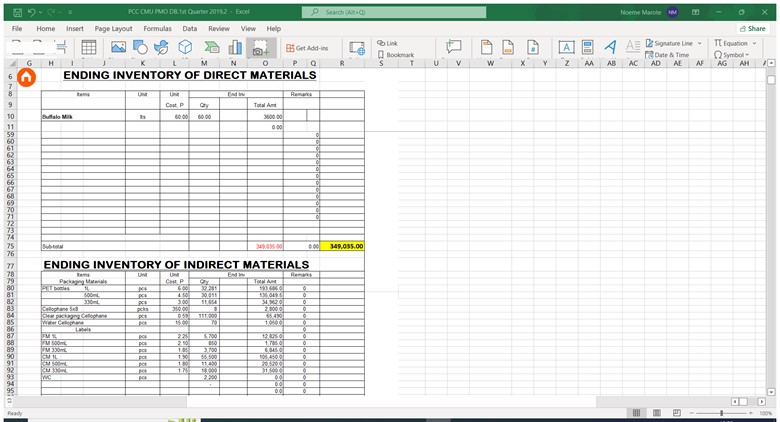Select the Cellophane 5x8 cell

pyautogui.click(x=83, y=309)
